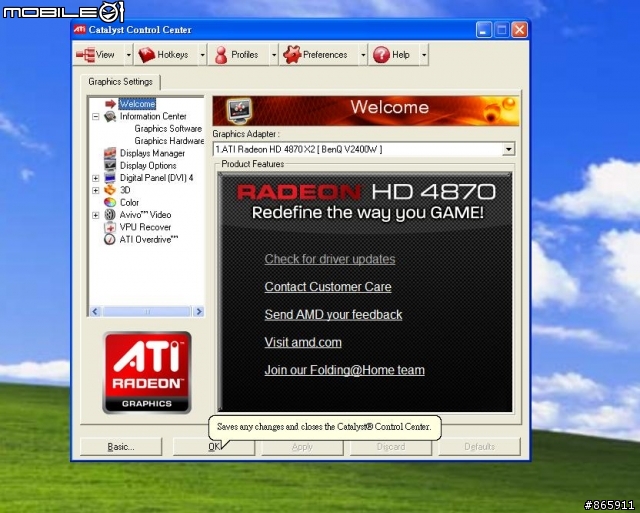The height and width of the screenshot is (513, 640).
Task: Collapse the Information Center node
Action: point(96,117)
